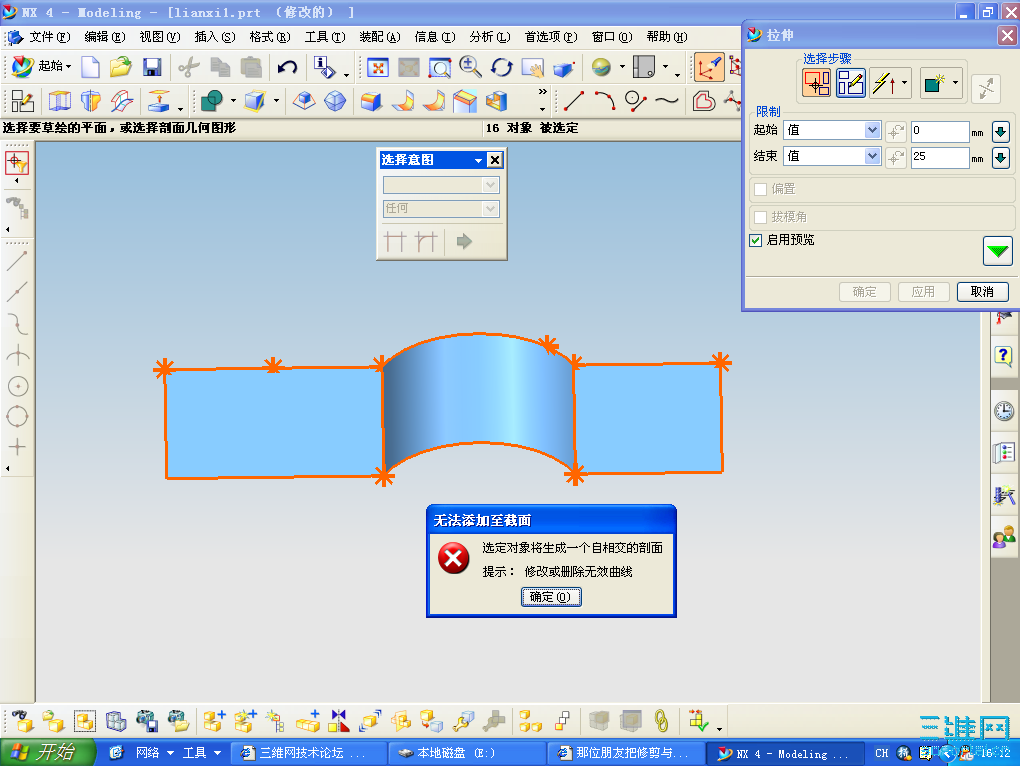
Task: Open the 起始 limit type dropdown
Action: click(x=872, y=131)
